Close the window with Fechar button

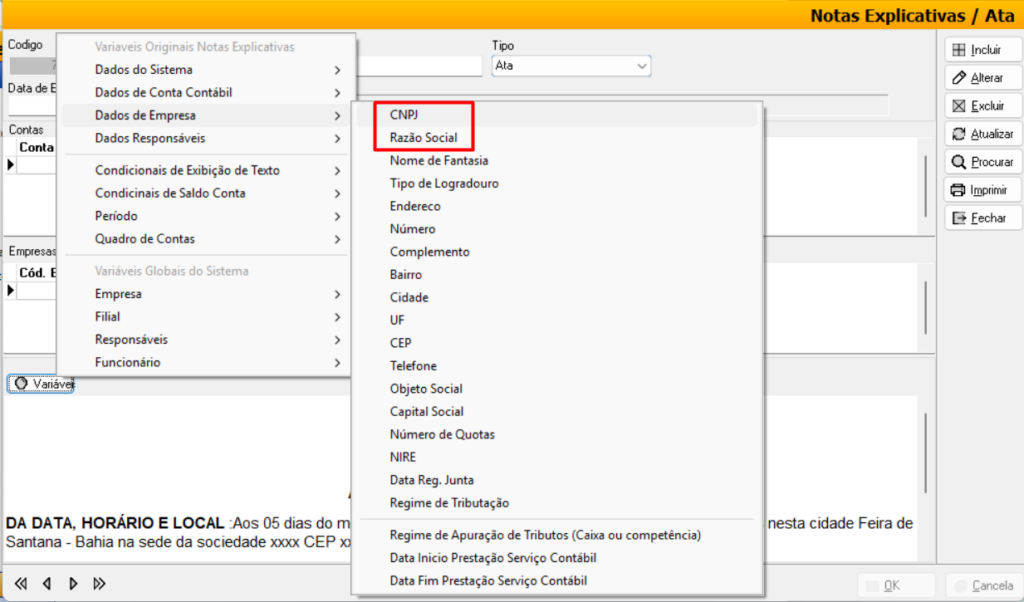point(980,218)
